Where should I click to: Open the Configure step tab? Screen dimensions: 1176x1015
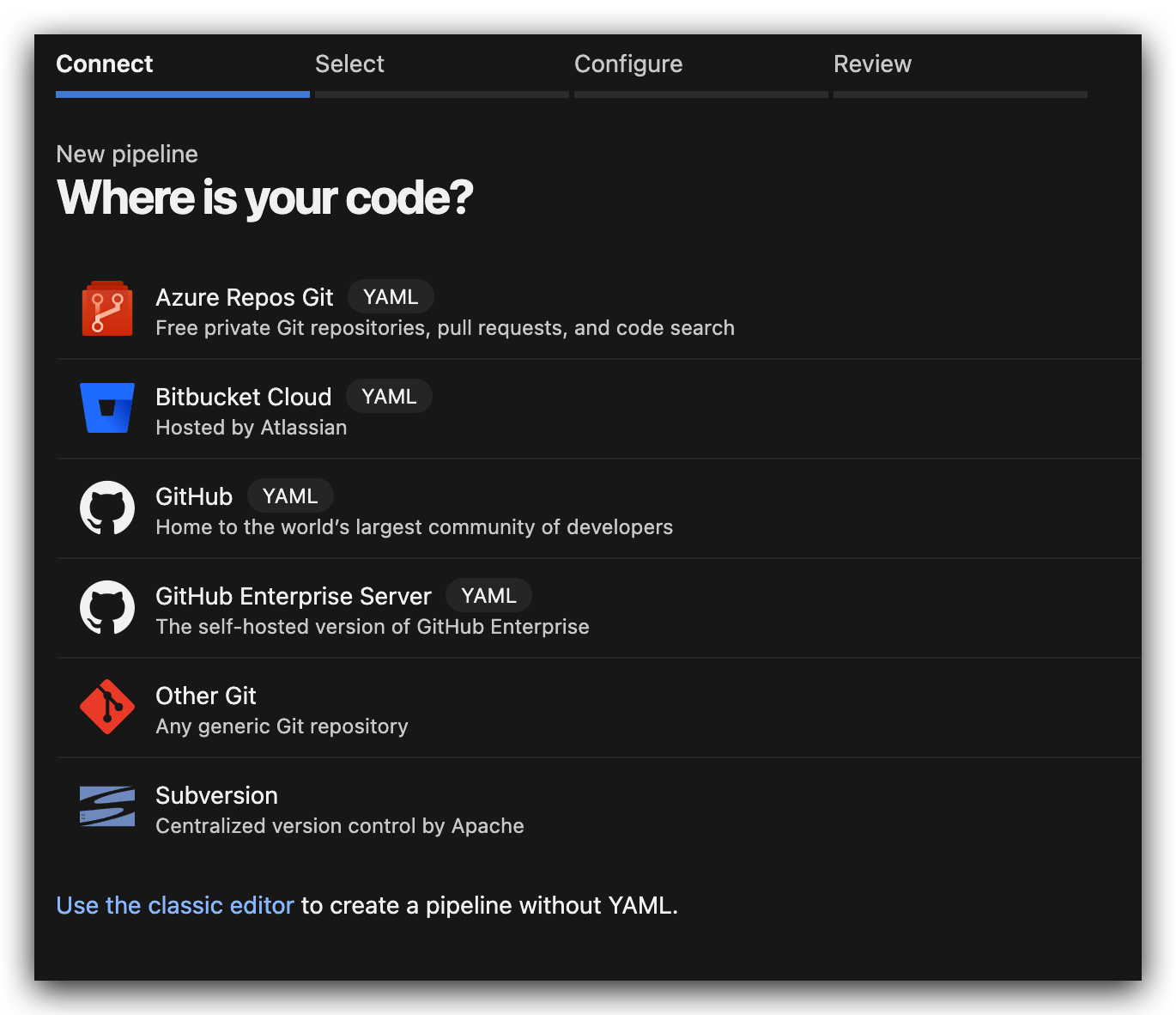628,64
